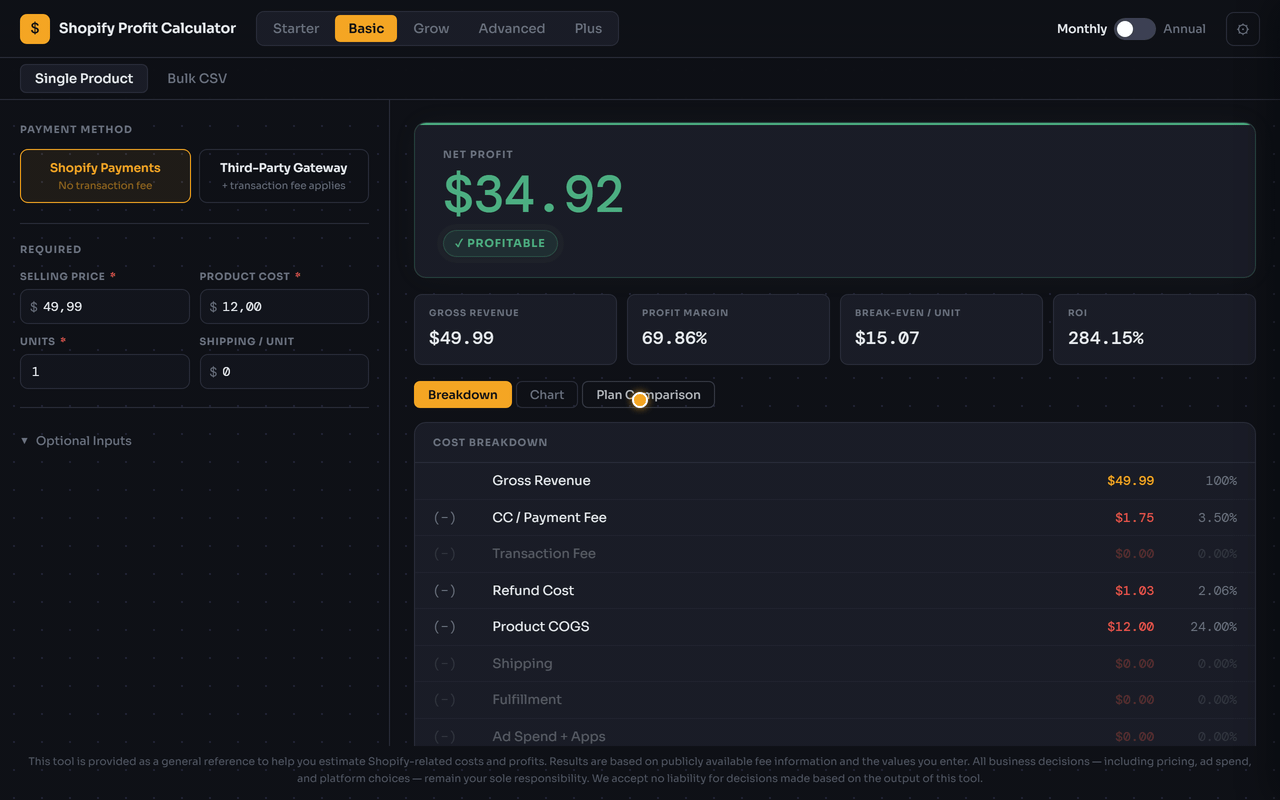This screenshot has width=1280, height=800.
Task: Switch to the Advanced plan
Action: point(512,28)
